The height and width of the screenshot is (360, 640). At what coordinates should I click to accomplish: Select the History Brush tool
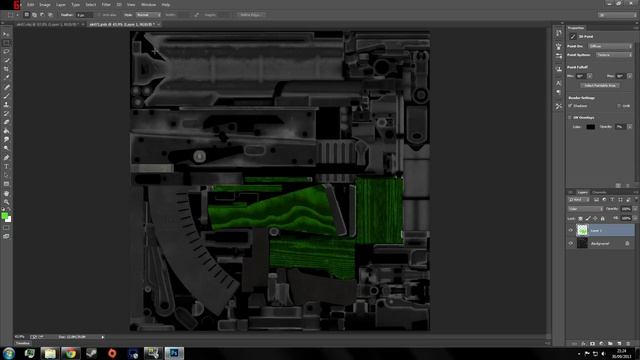[6, 113]
